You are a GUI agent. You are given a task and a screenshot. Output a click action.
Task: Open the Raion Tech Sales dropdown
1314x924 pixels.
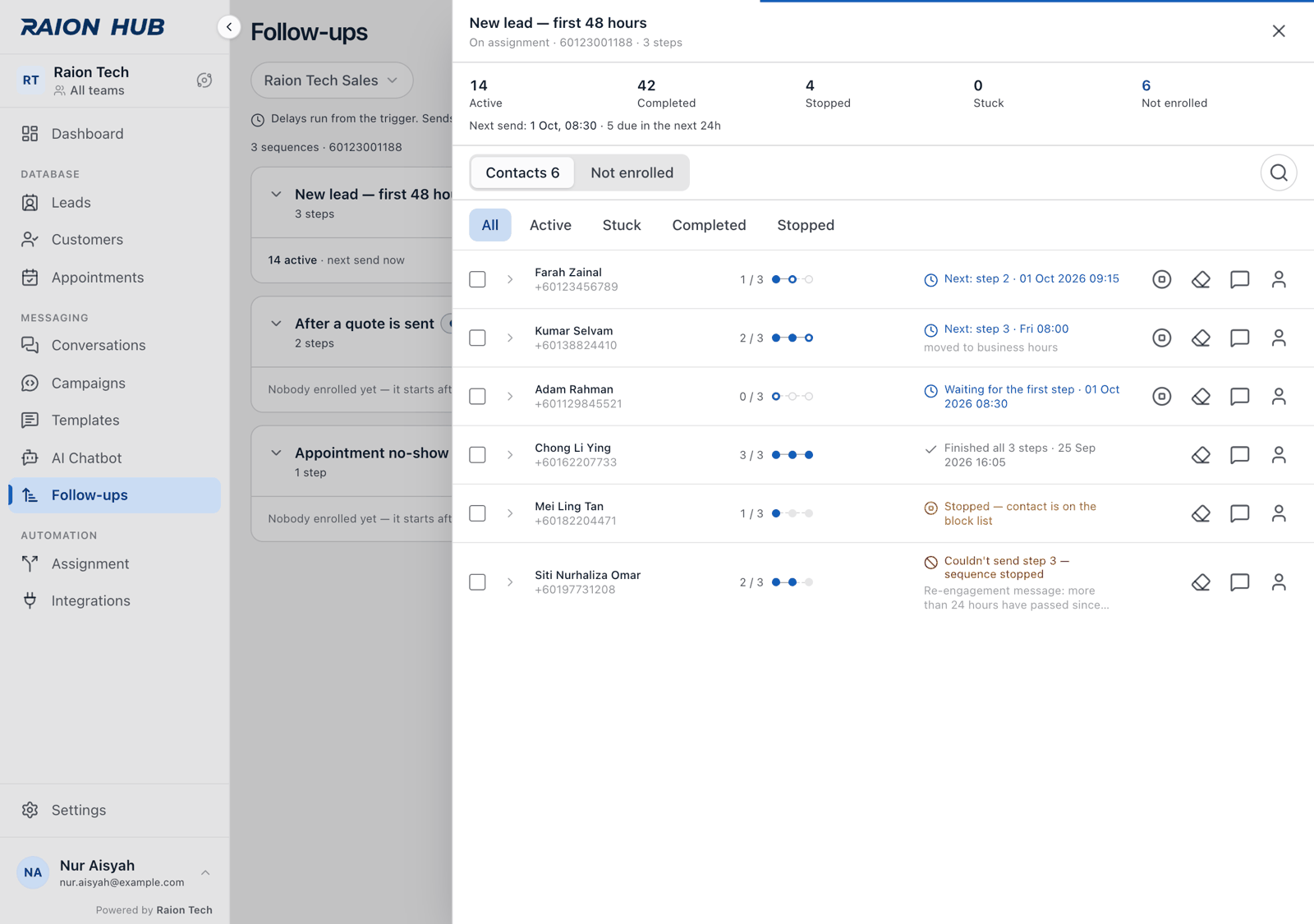tap(332, 80)
